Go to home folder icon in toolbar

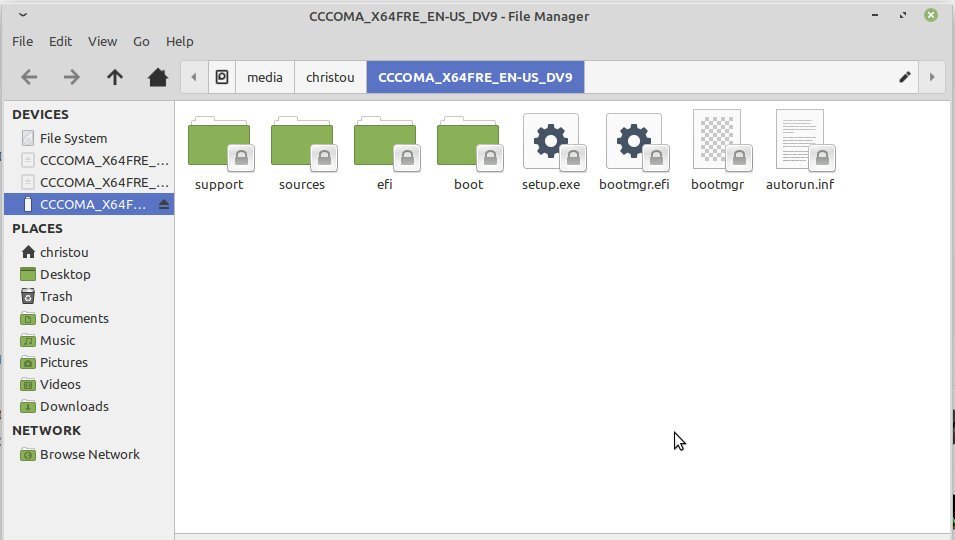tap(158, 77)
